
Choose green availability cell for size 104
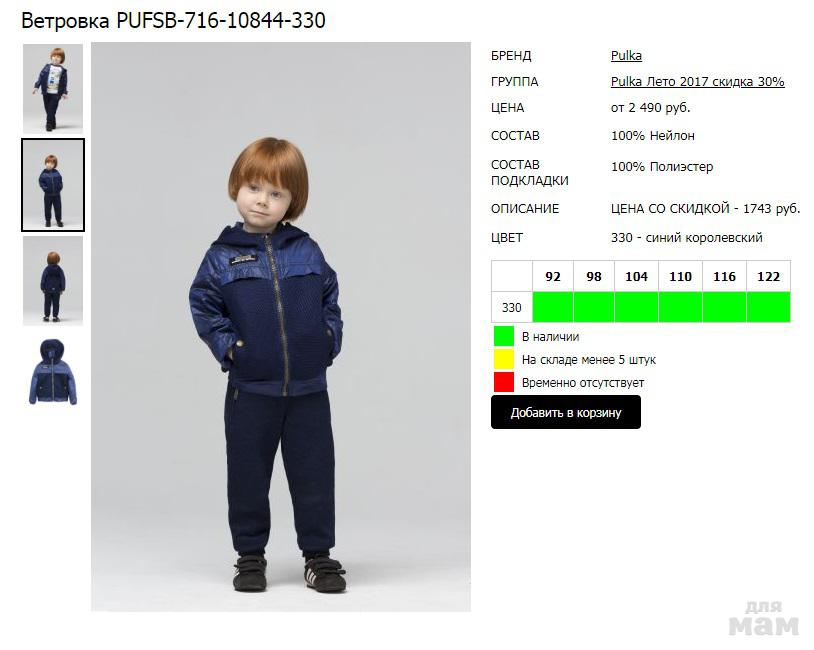[636, 307]
